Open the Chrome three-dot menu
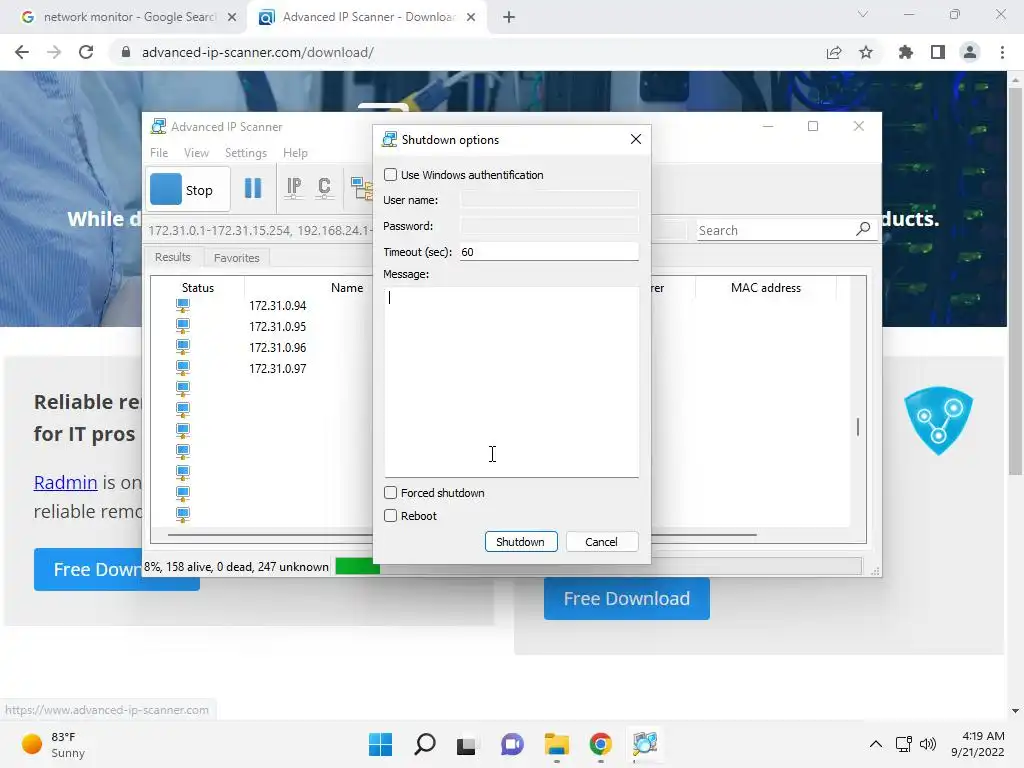1024x768 pixels. pyautogui.click(x=1002, y=52)
